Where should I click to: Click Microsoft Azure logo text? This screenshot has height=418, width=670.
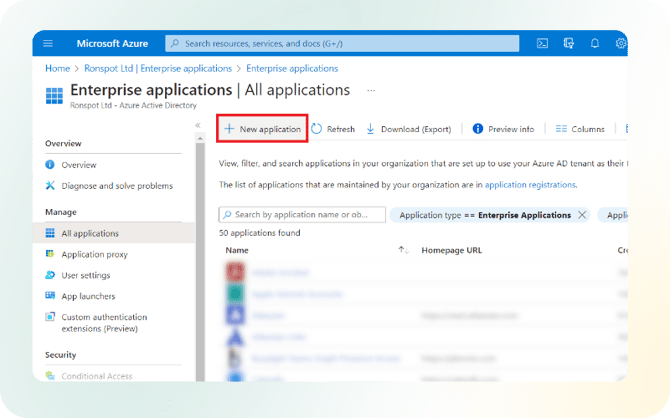tap(112, 43)
